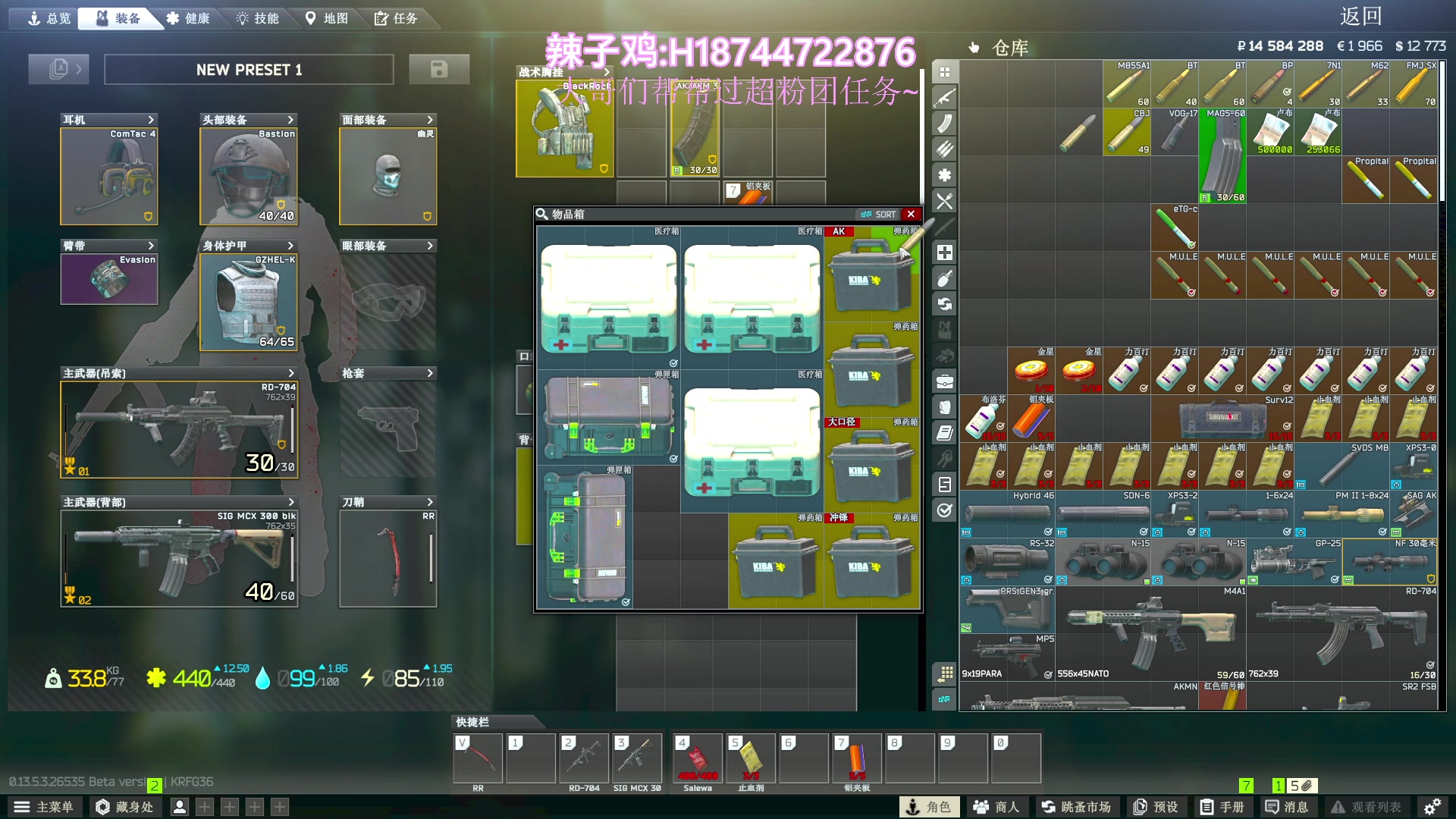Close the 物品箱 container window

(x=912, y=215)
